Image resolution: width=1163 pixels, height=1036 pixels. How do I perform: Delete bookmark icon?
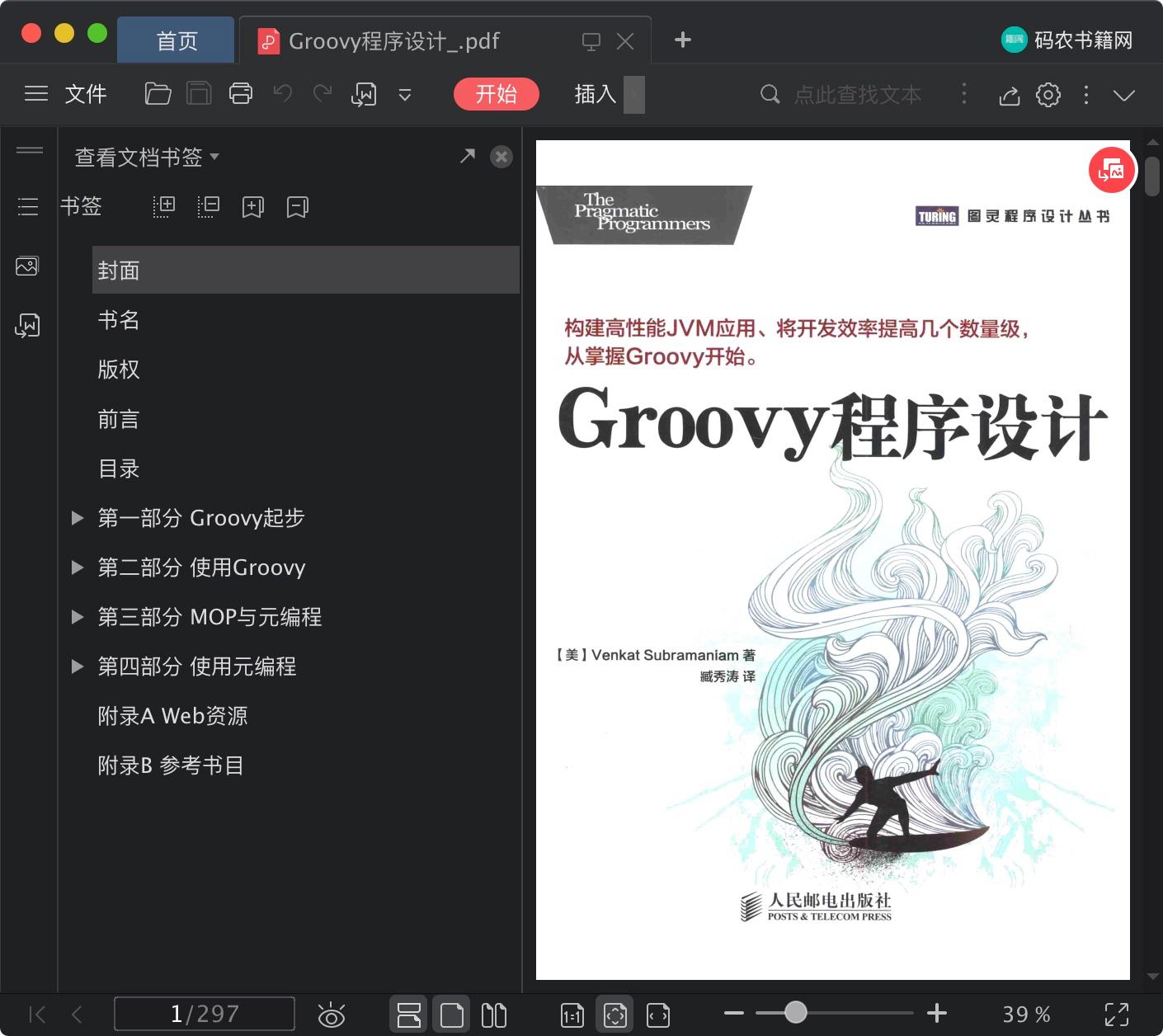pos(298,206)
